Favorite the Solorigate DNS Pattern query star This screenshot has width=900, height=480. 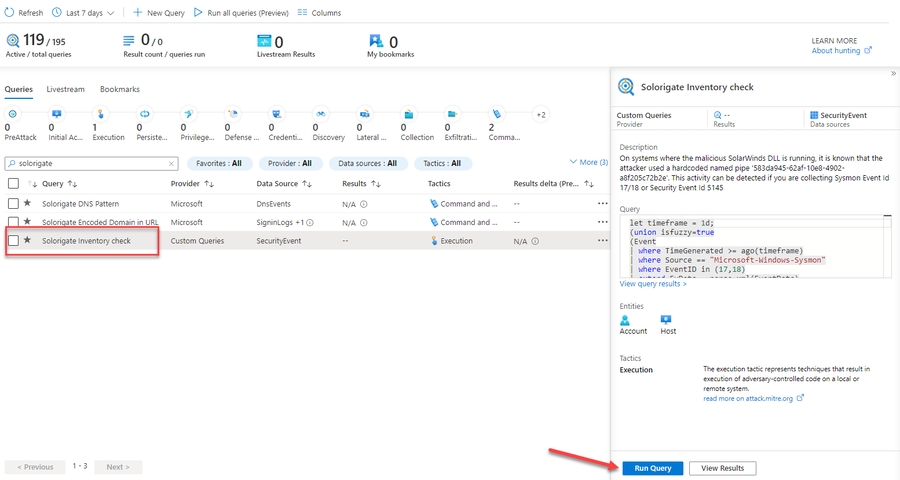click(x=28, y=203)
